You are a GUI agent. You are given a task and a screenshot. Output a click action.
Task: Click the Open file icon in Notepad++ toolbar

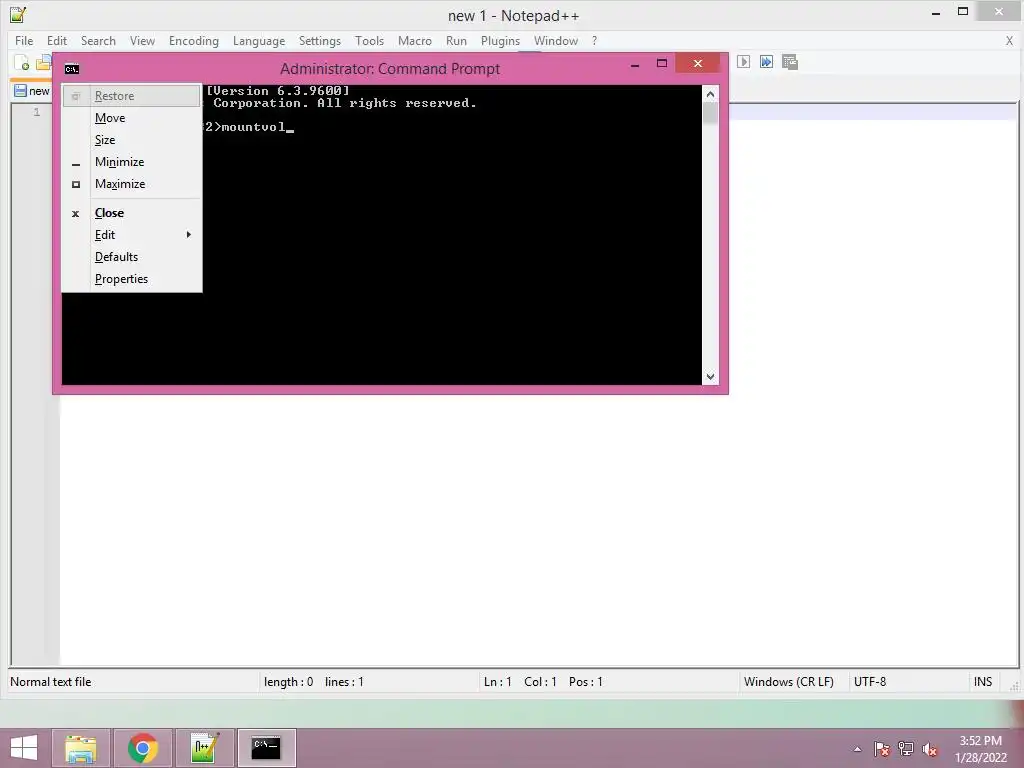tap(43, 63)
